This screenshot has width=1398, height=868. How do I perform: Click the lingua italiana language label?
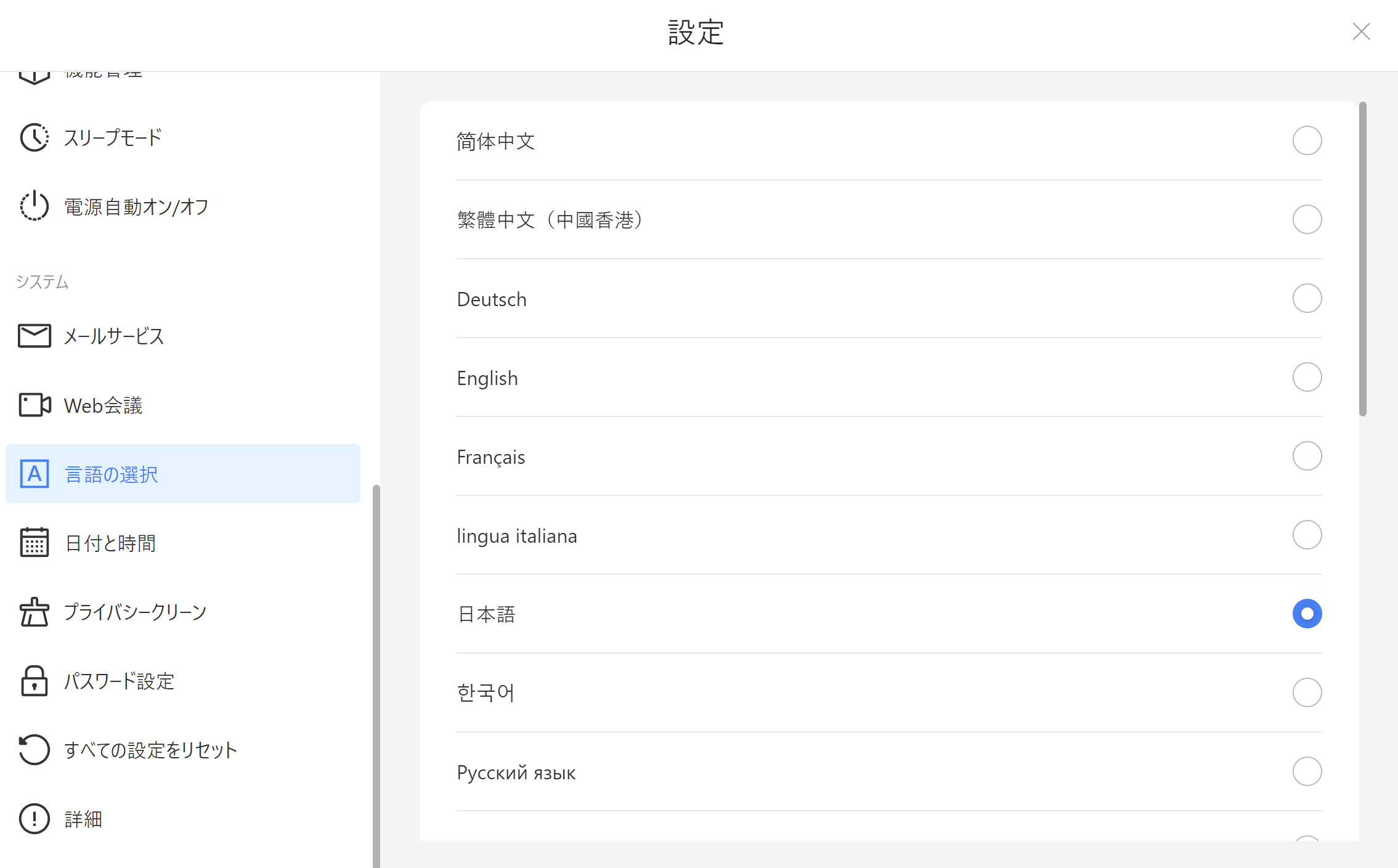517,536
